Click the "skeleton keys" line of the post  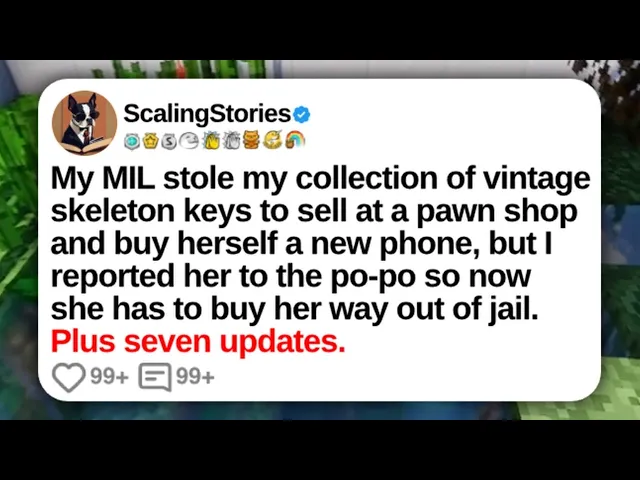313,211
